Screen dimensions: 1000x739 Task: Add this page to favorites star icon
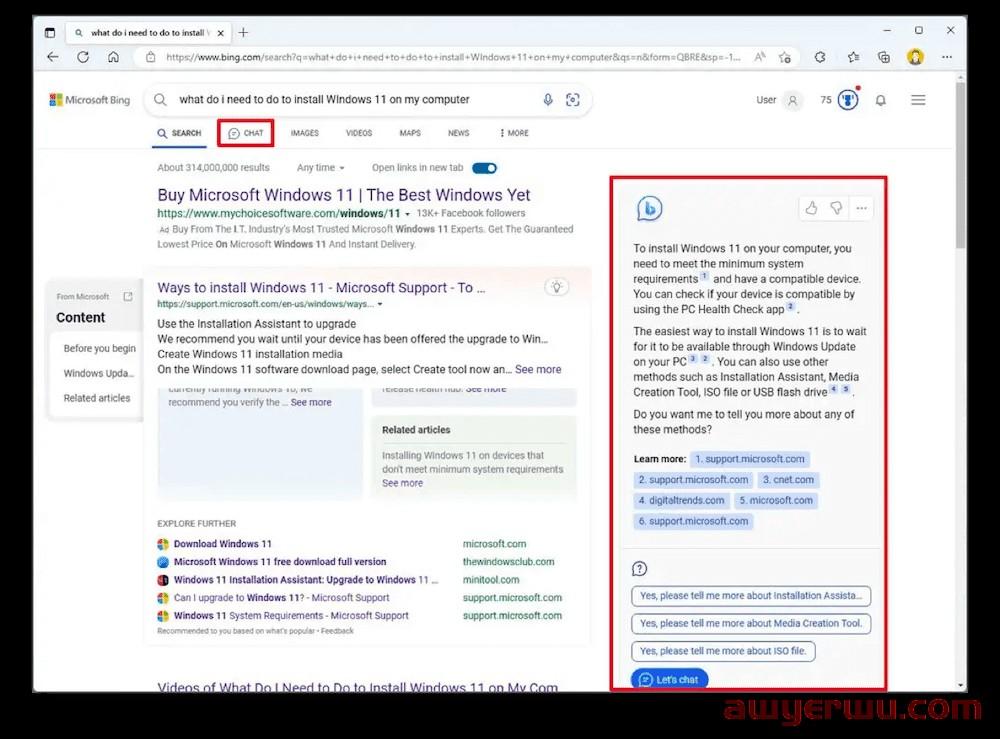tap(785, 57)
